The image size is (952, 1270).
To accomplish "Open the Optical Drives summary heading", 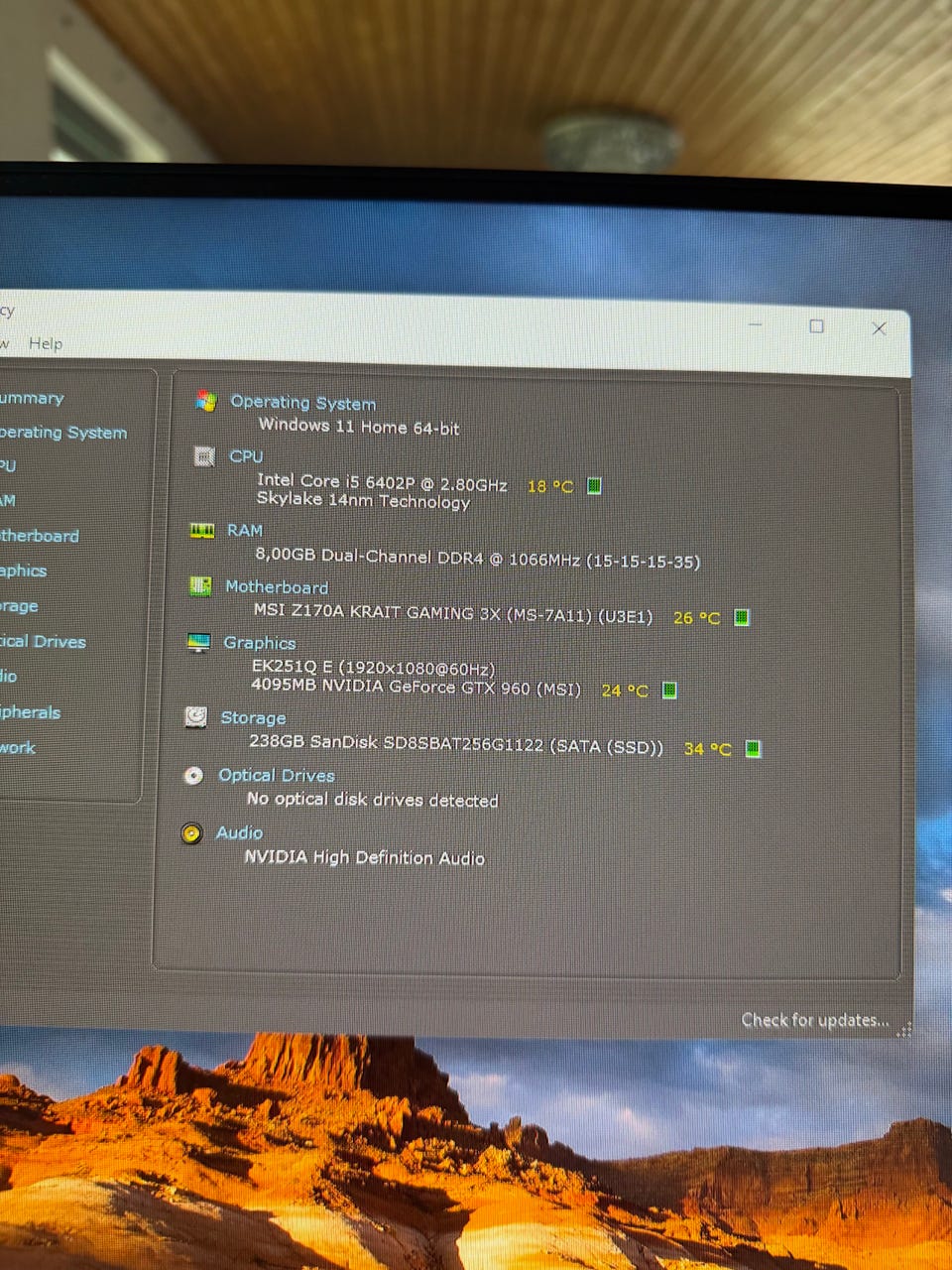I will coord(277,775).
